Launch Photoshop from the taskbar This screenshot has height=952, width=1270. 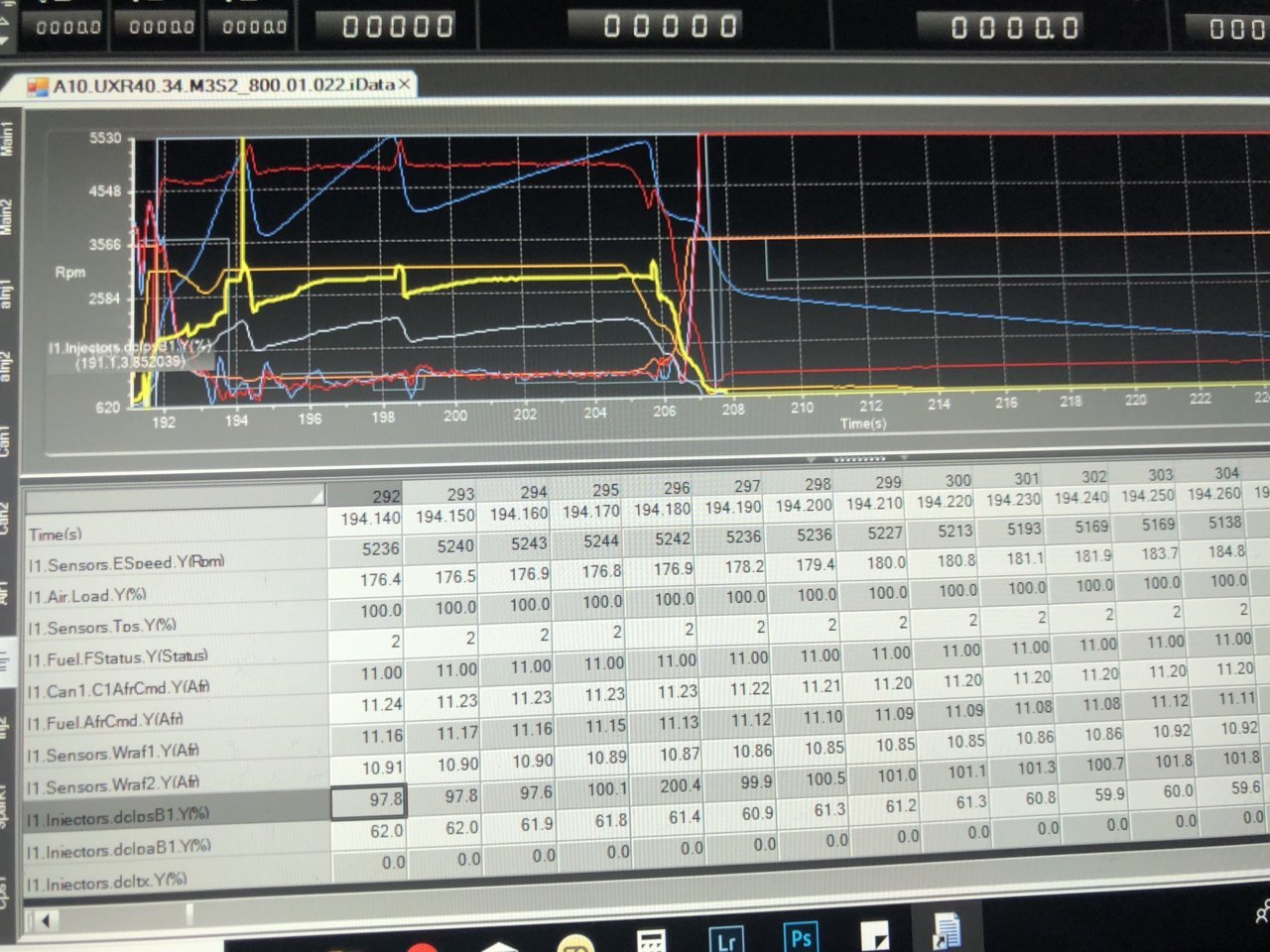[800, 936]
